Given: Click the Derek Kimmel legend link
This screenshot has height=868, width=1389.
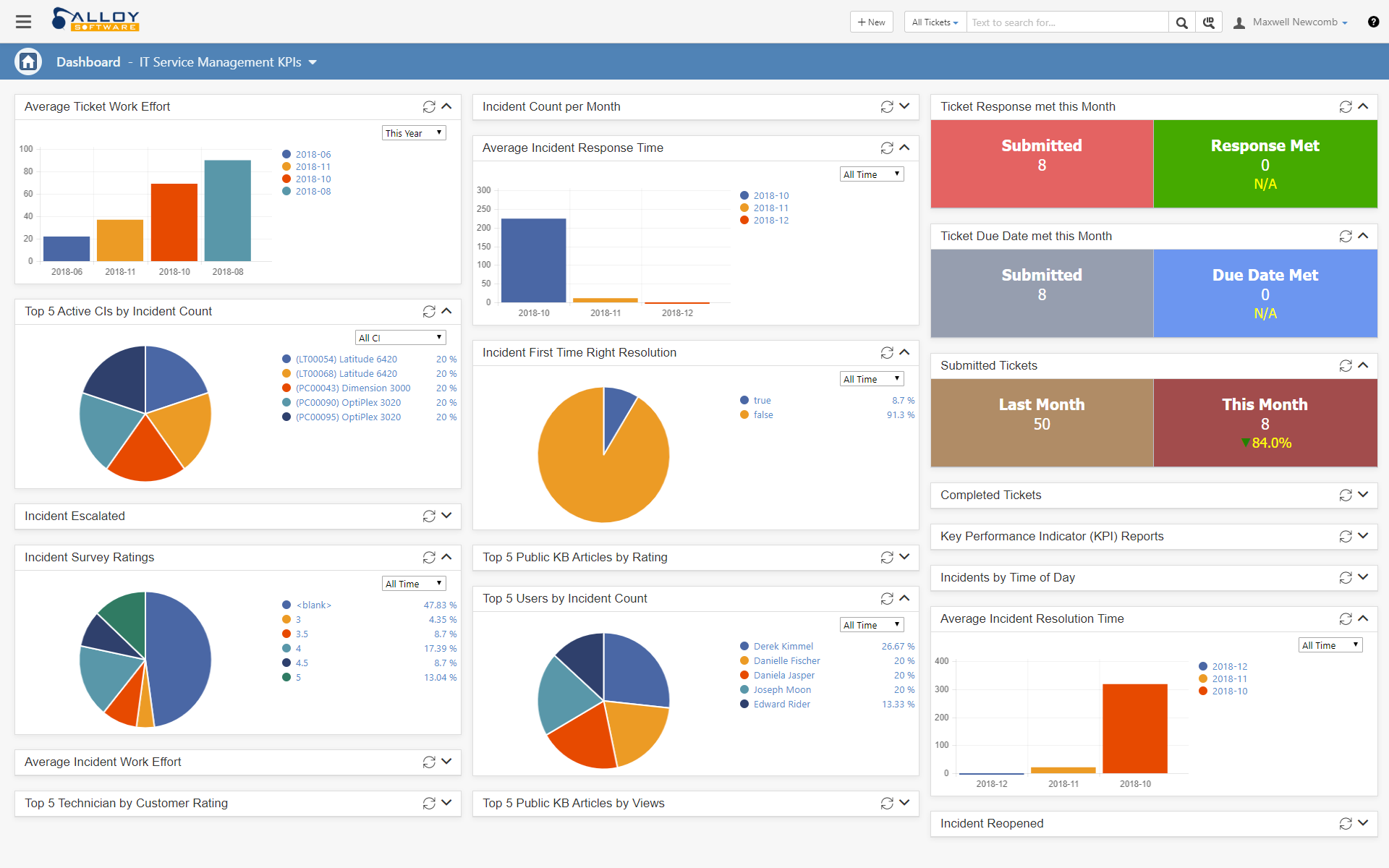Looking at the screenshot, I should coord(783,647).
